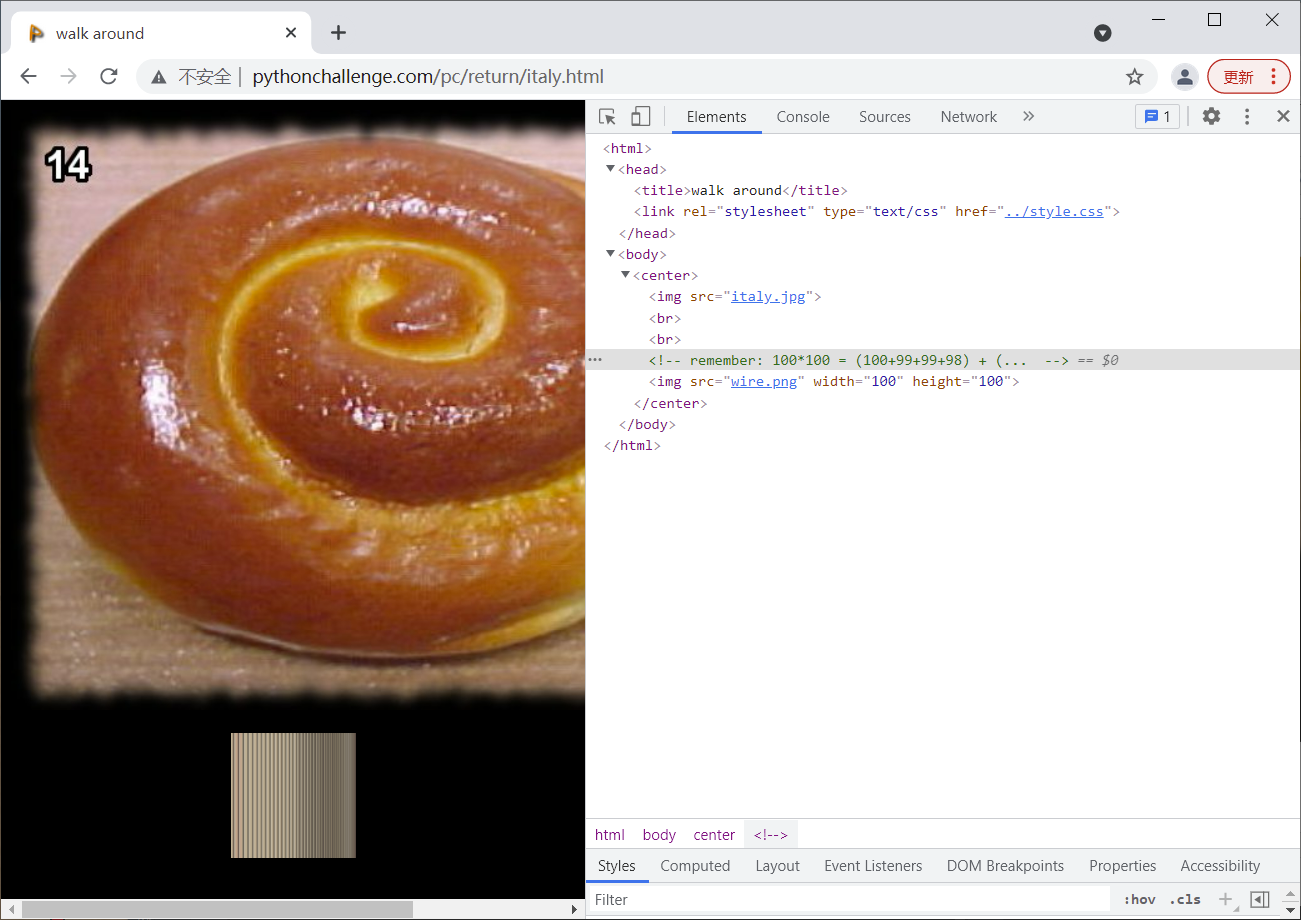Viewport: 1301px width, 920px height.
Task: Click the address bar URL
Action: [428, 77]
